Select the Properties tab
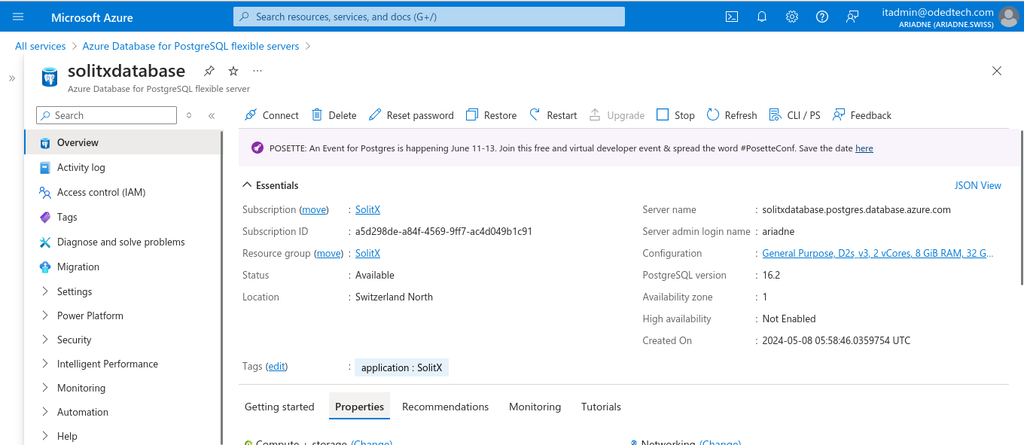The image size is (1024, 445). [x=359, y=406]
